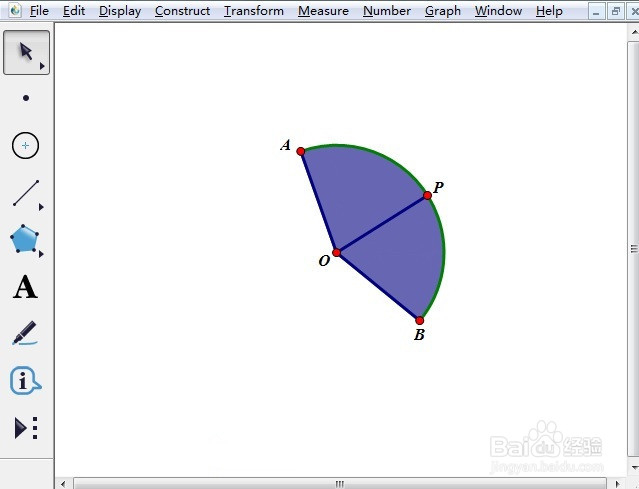Restore down the document window
The width and height of the screenshot is (639, 489).
pyautogui.click(x=616, y=12)
